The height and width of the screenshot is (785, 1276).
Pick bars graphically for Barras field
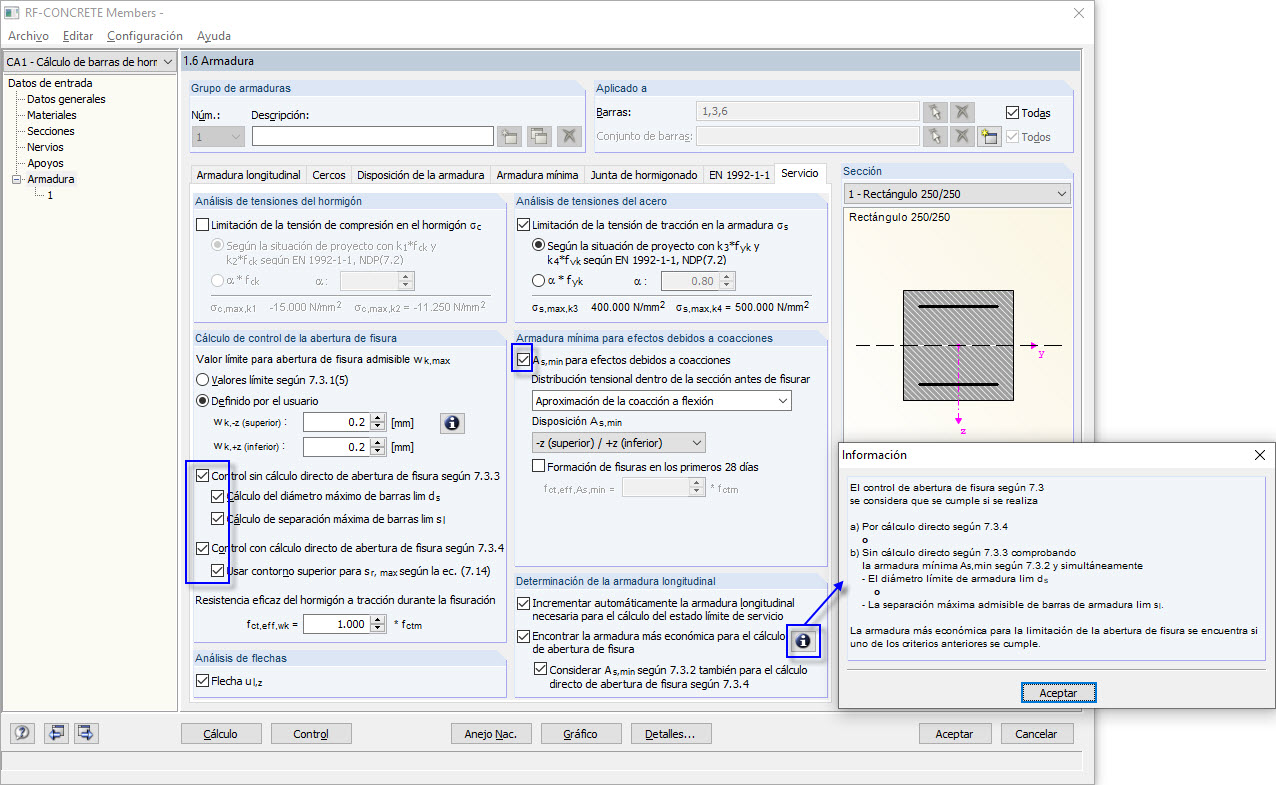[934, 112]
